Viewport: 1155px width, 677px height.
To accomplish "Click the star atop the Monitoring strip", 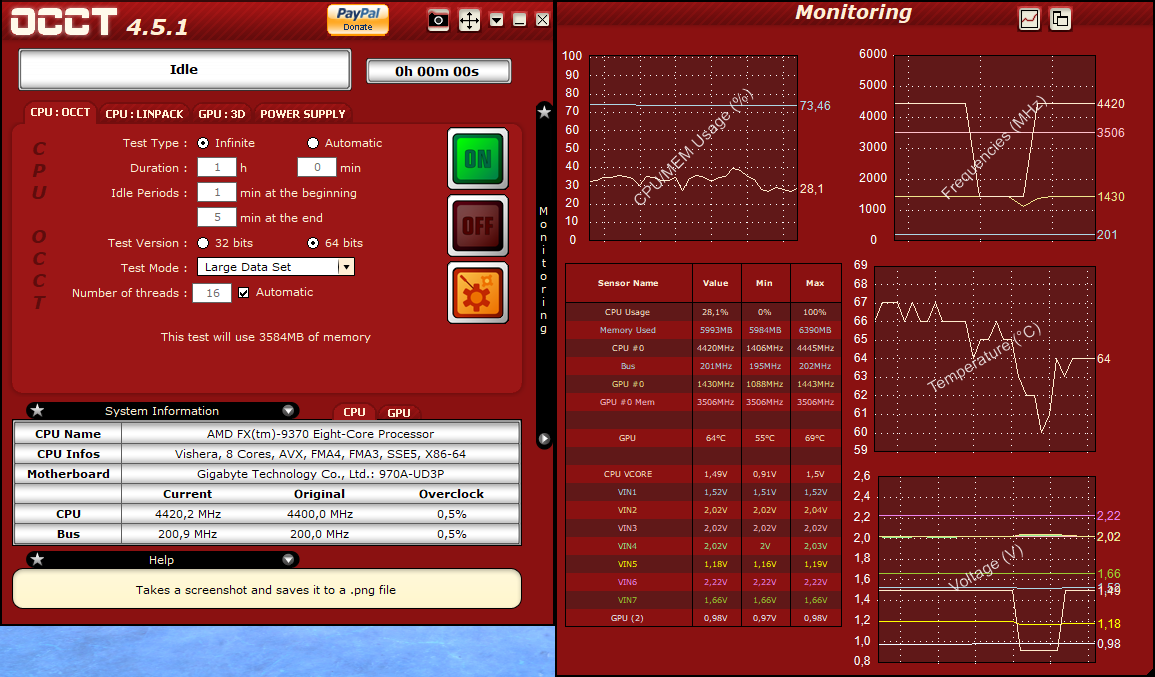I will (x=544, y=112).
